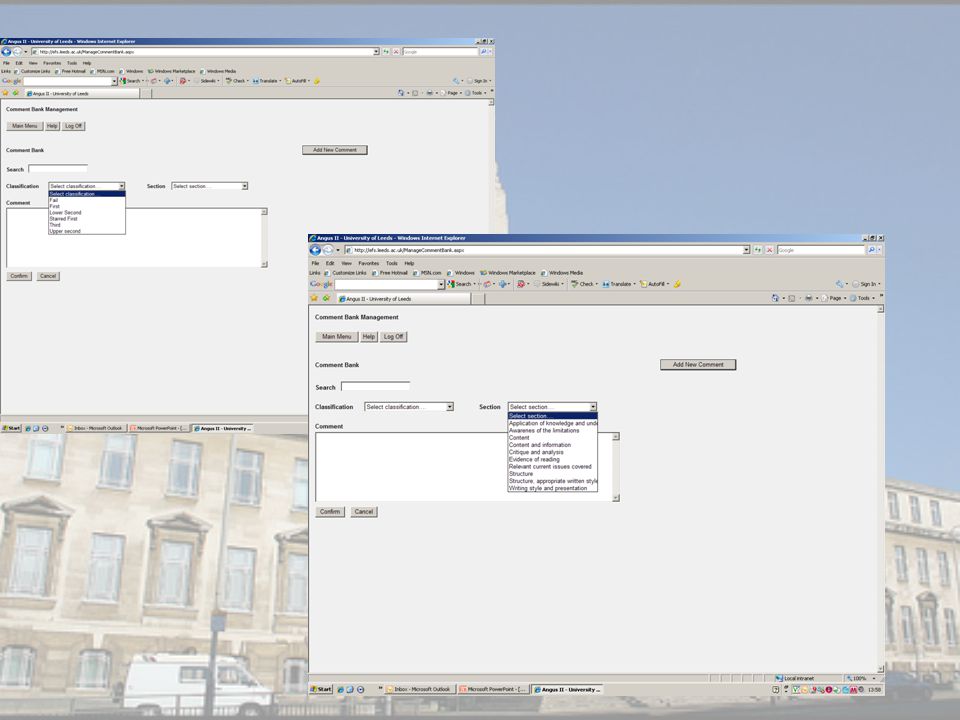The width and height of the screenshot is (960, 720).
Task: Open Favorites Center star in the front window
Action: (x=314, y=298)
